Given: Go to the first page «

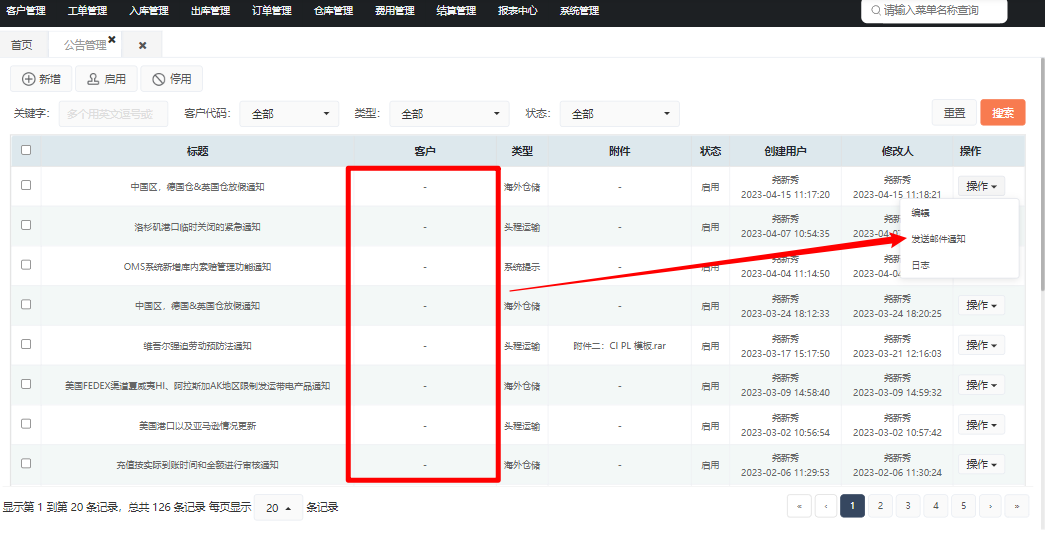Looking at the screenshot, I should click(x=798, y=506).
